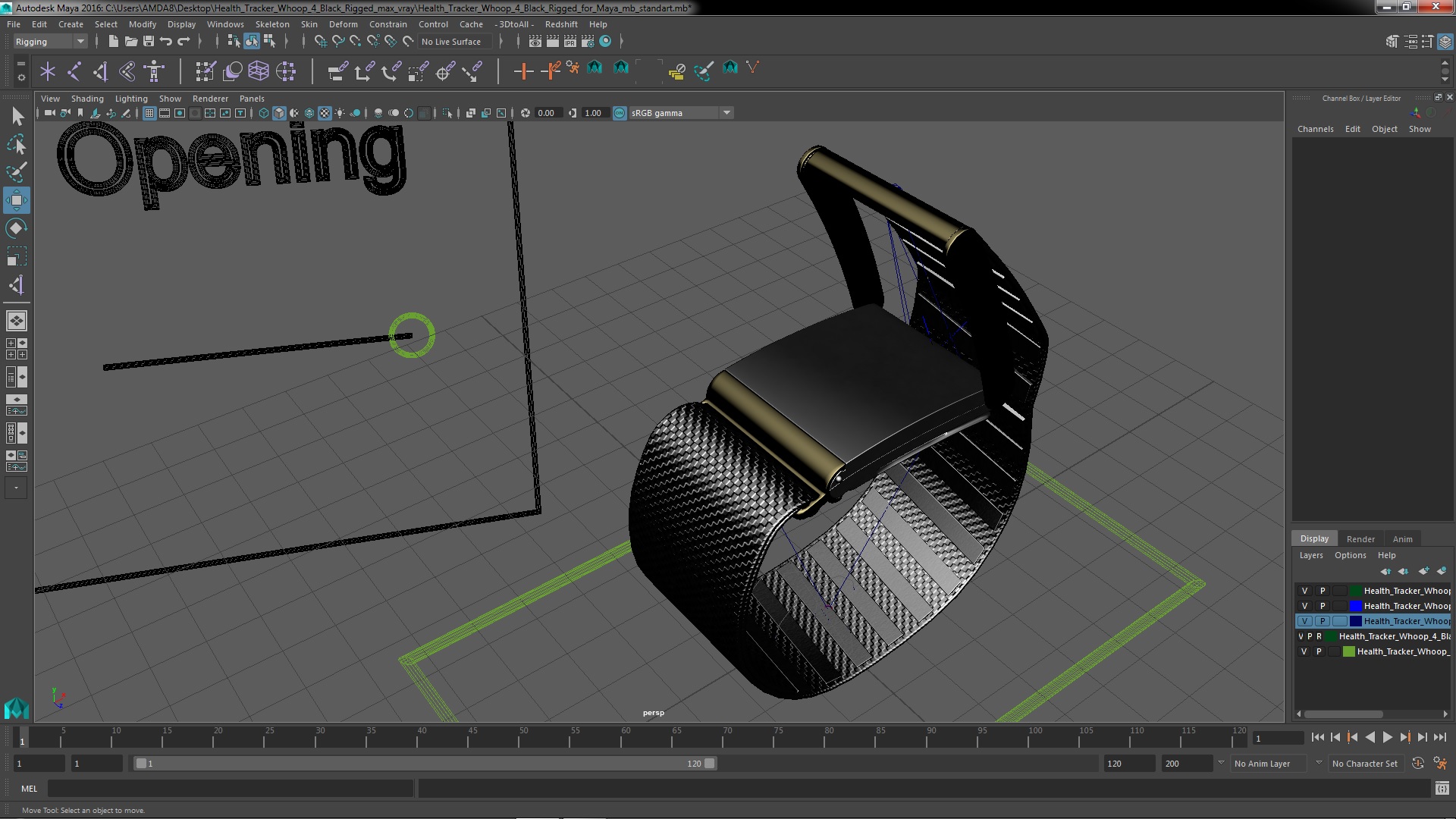Click the Undo arrow icon
This screenshot has height=819, width=1456.
point(166,42)
